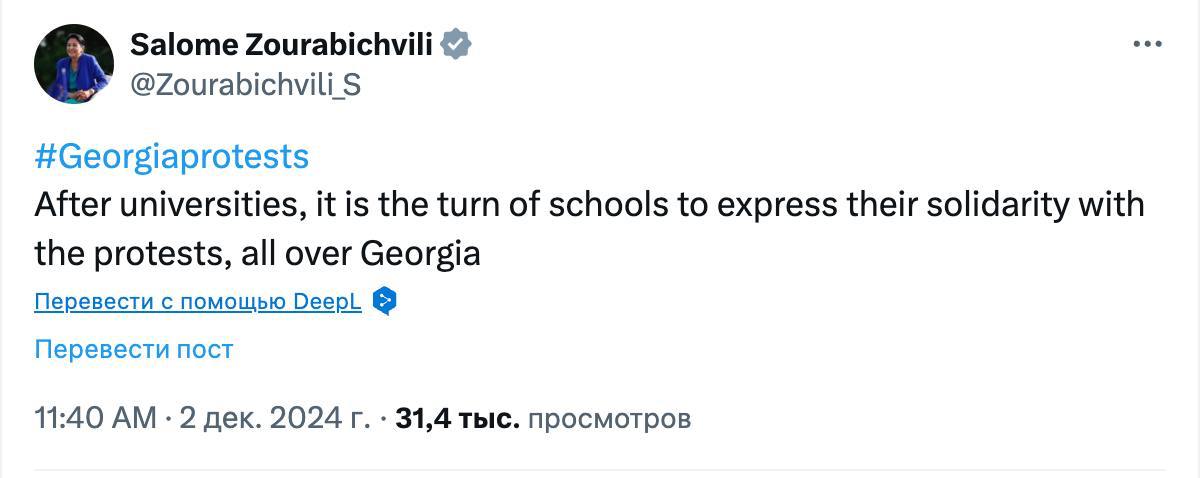This screenshot has width=1202, height=478.
Task: Click the DeepL hexagon logo icon
Action: [385, 301]
